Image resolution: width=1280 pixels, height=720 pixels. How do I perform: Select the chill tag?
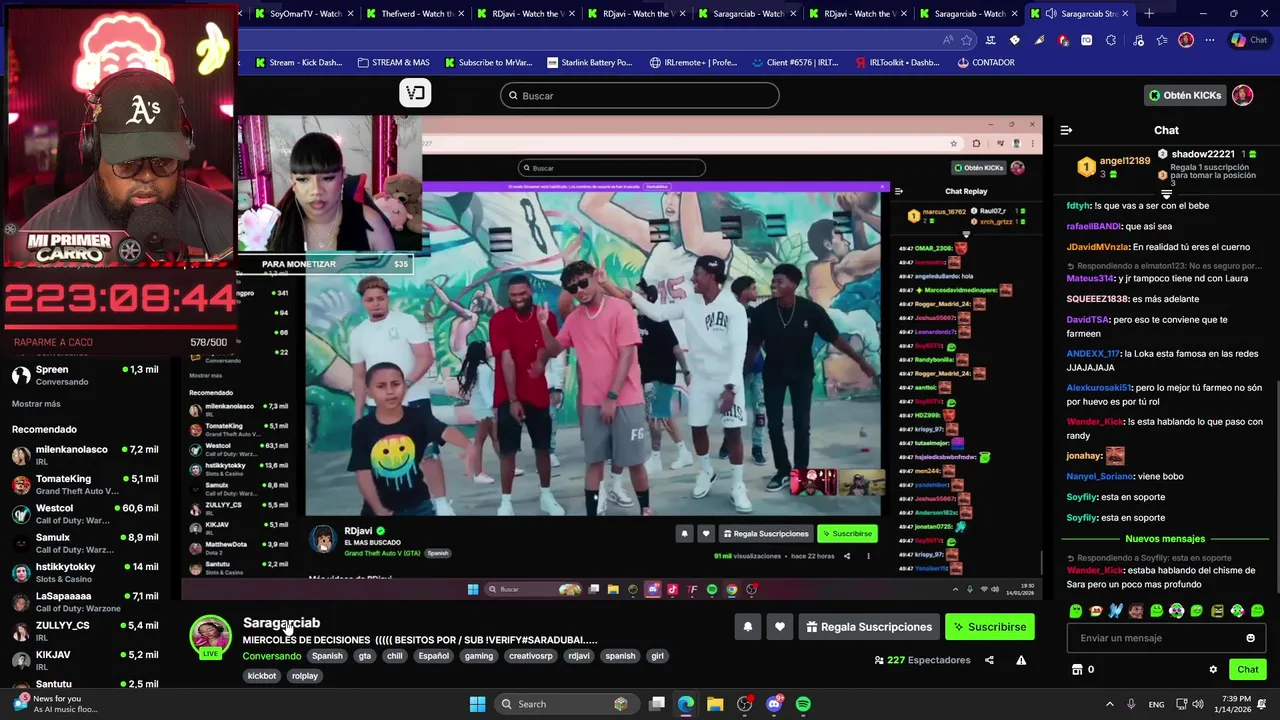tap(395, 656)
